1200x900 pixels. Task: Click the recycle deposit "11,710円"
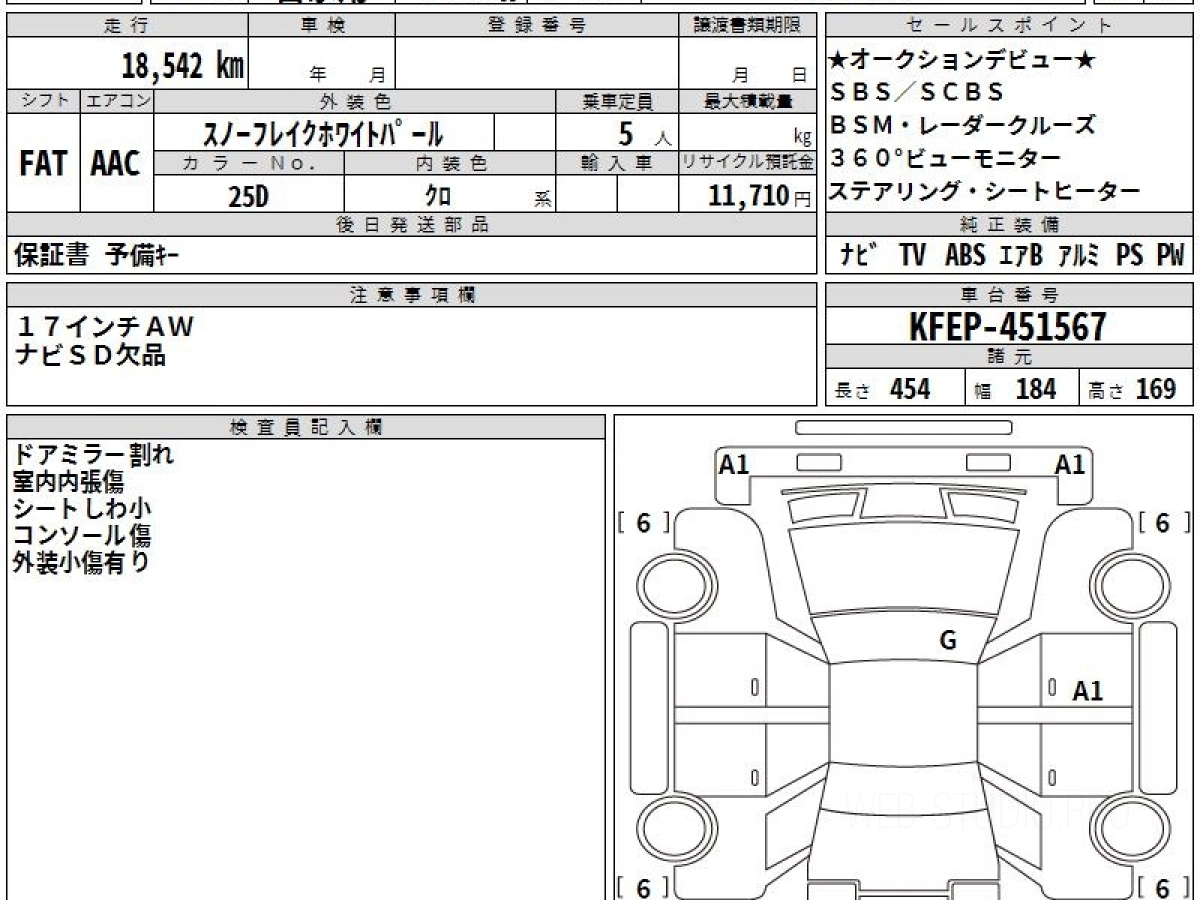click(760, 196)
